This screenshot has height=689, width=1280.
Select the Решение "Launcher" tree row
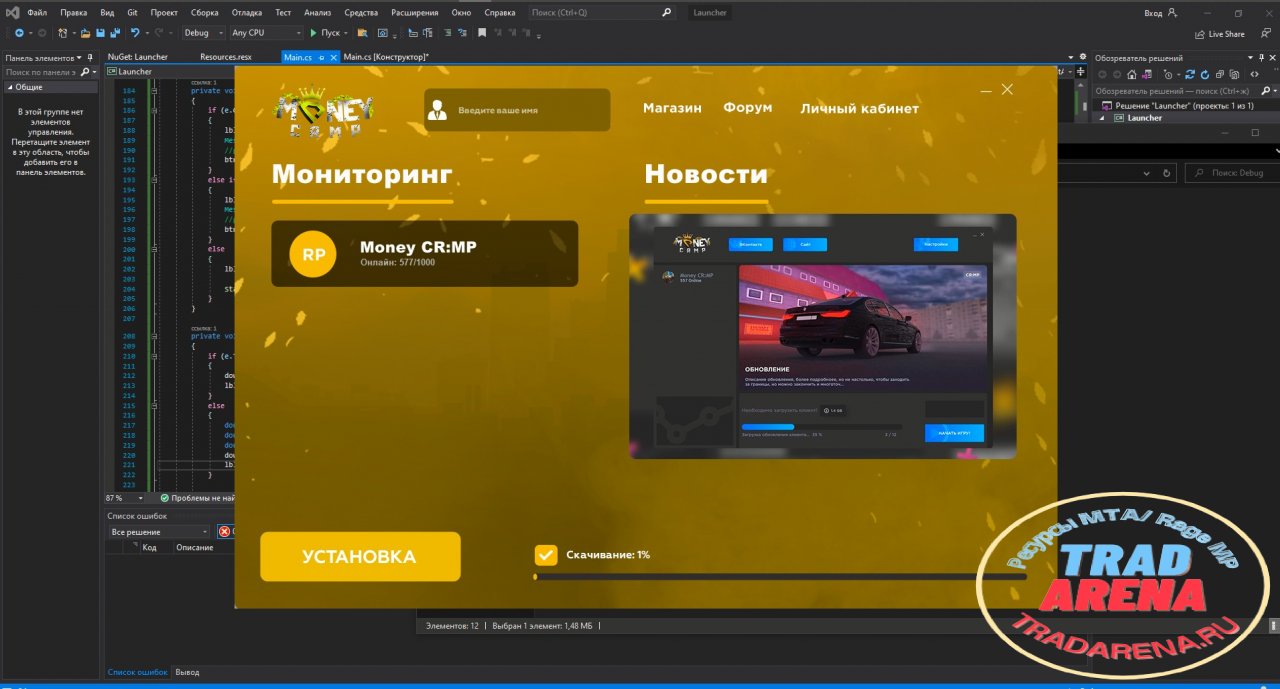[x=1184, y=105]
